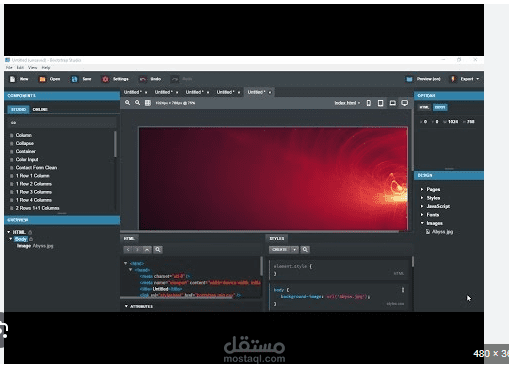Click the Export rocket icon

453,79
